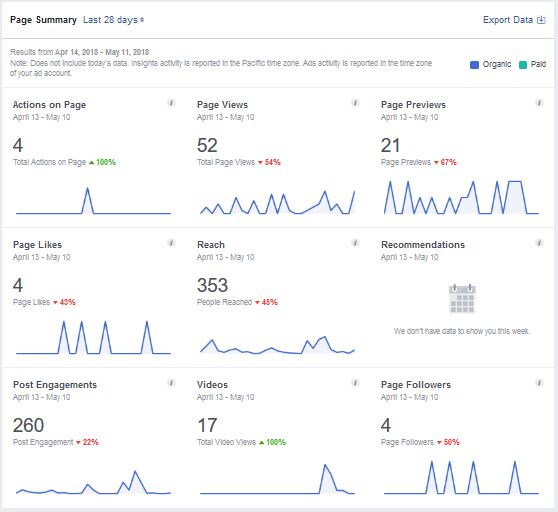
Task: Click the Post Engagements sparkline chart
Action: pyautogui.click(x=93, y=482)
